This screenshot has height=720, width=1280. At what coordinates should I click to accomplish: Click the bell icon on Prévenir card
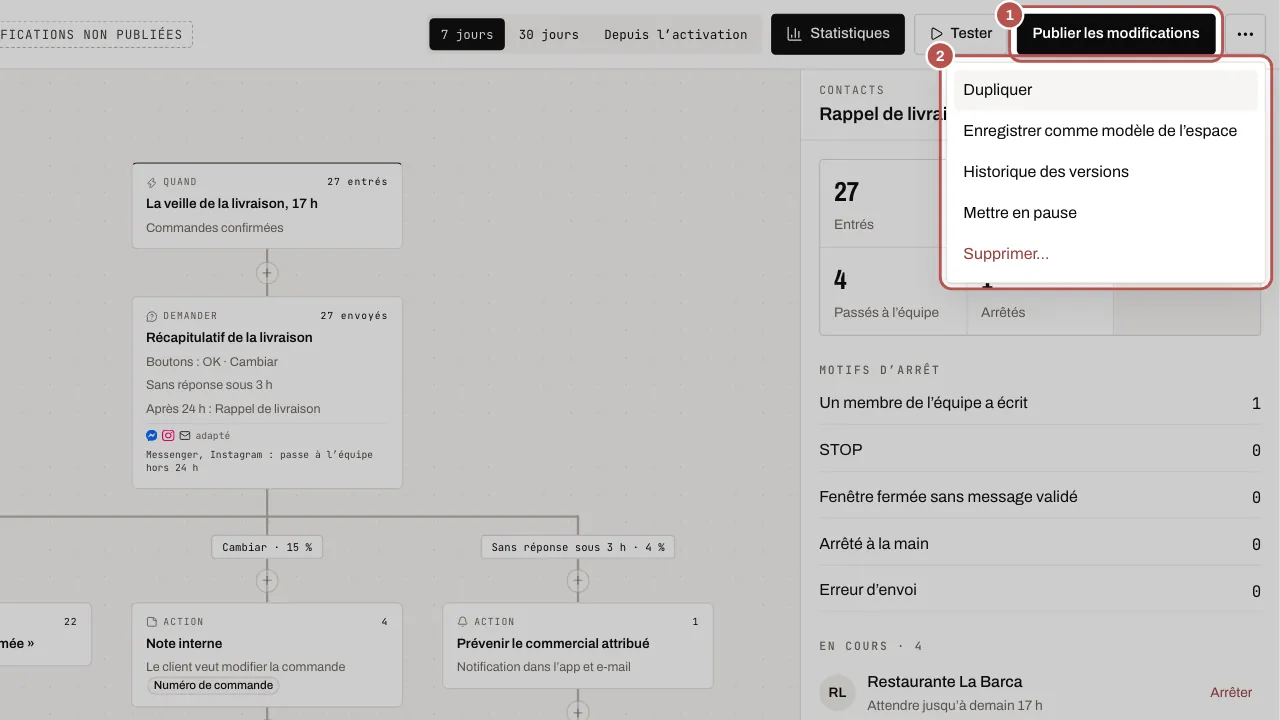[463, 622]
